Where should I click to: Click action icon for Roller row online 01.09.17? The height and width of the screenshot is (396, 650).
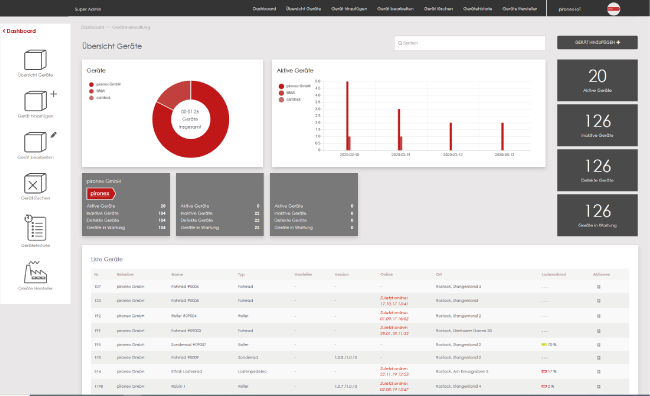pos(599,316)
